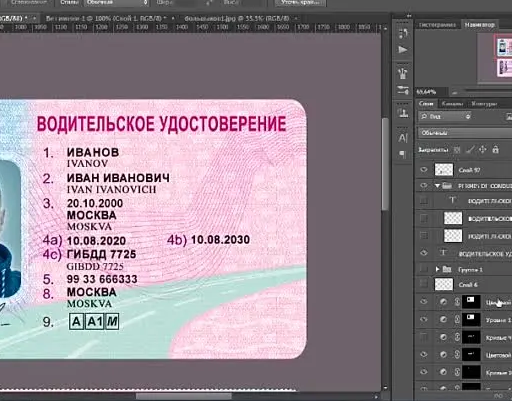Image resolution: width=512 pixels, height=401 pixels.
Task: Hide the Слой 97 layer
Action: click(424, 170)
